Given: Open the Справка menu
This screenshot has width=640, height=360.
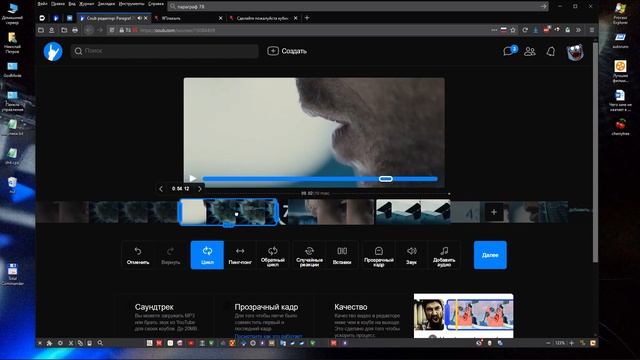Looking at the screenshot, I should click(156, 4).
